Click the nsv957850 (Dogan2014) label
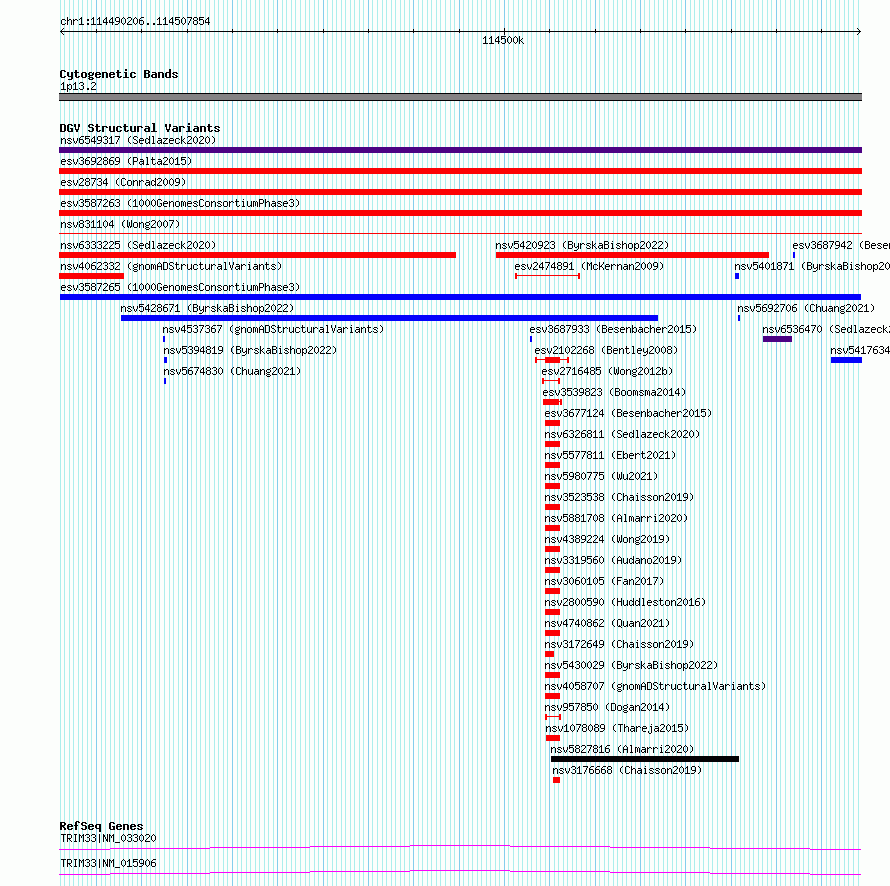Screen dimensions: 890x886 click(607, 707)
